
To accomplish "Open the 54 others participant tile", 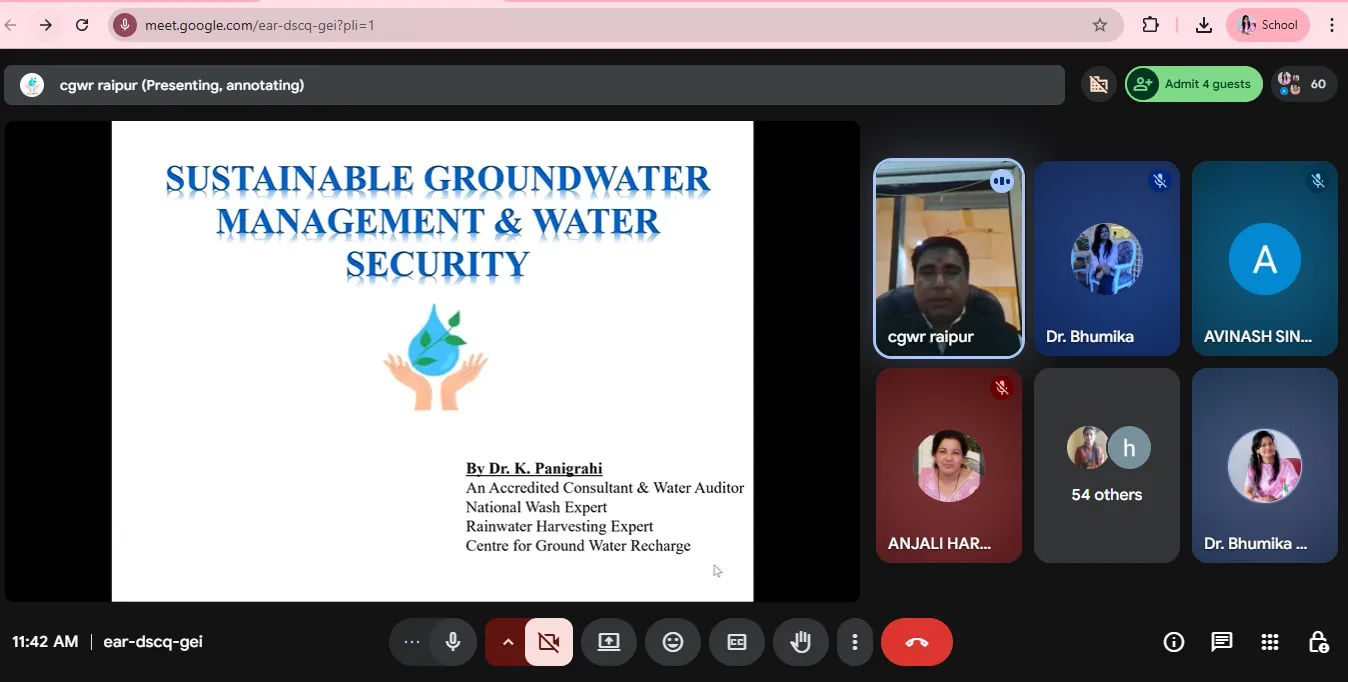I will 1106,466.
